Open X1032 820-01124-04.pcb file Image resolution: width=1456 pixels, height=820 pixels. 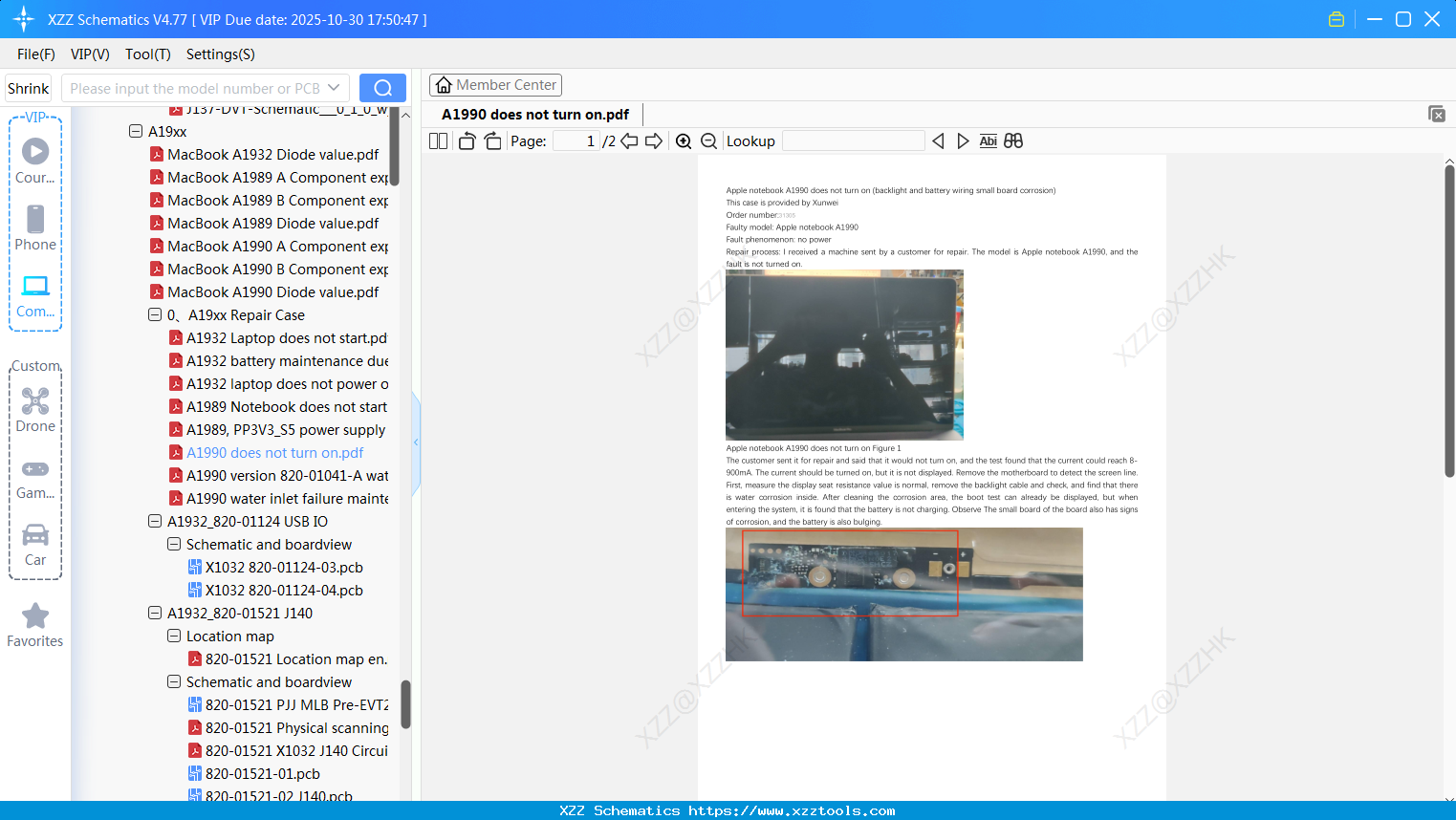click(x=284, y=590)
